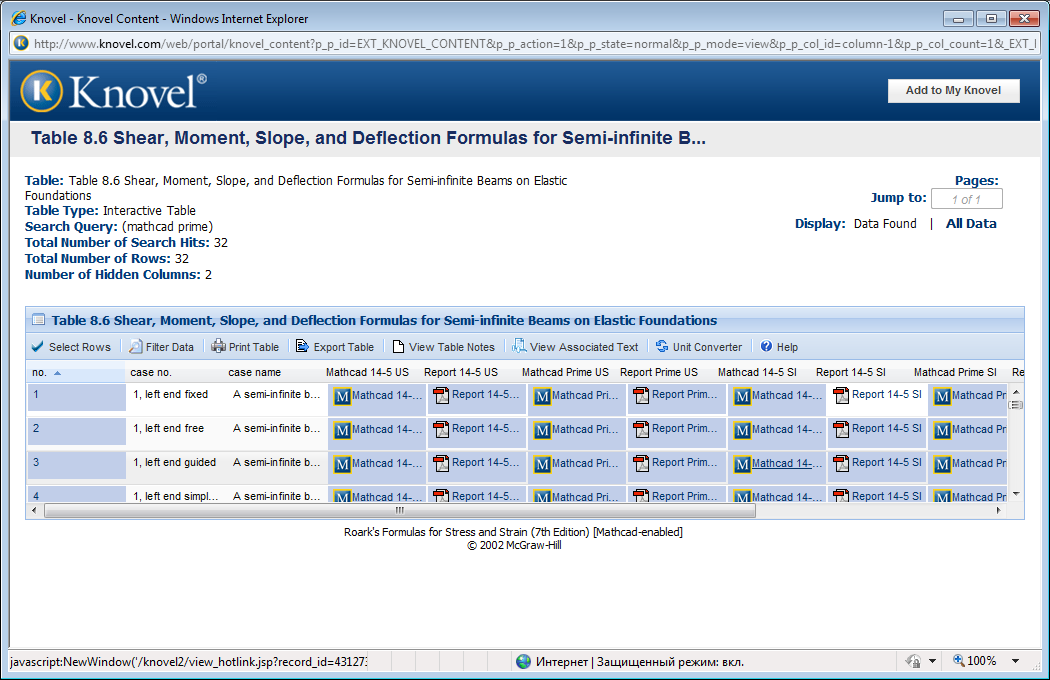Viewport: 1050px width, 680px height.
Task: Open row 1 Mathcad 14-5 US file icon
Action: pos(342,396)
